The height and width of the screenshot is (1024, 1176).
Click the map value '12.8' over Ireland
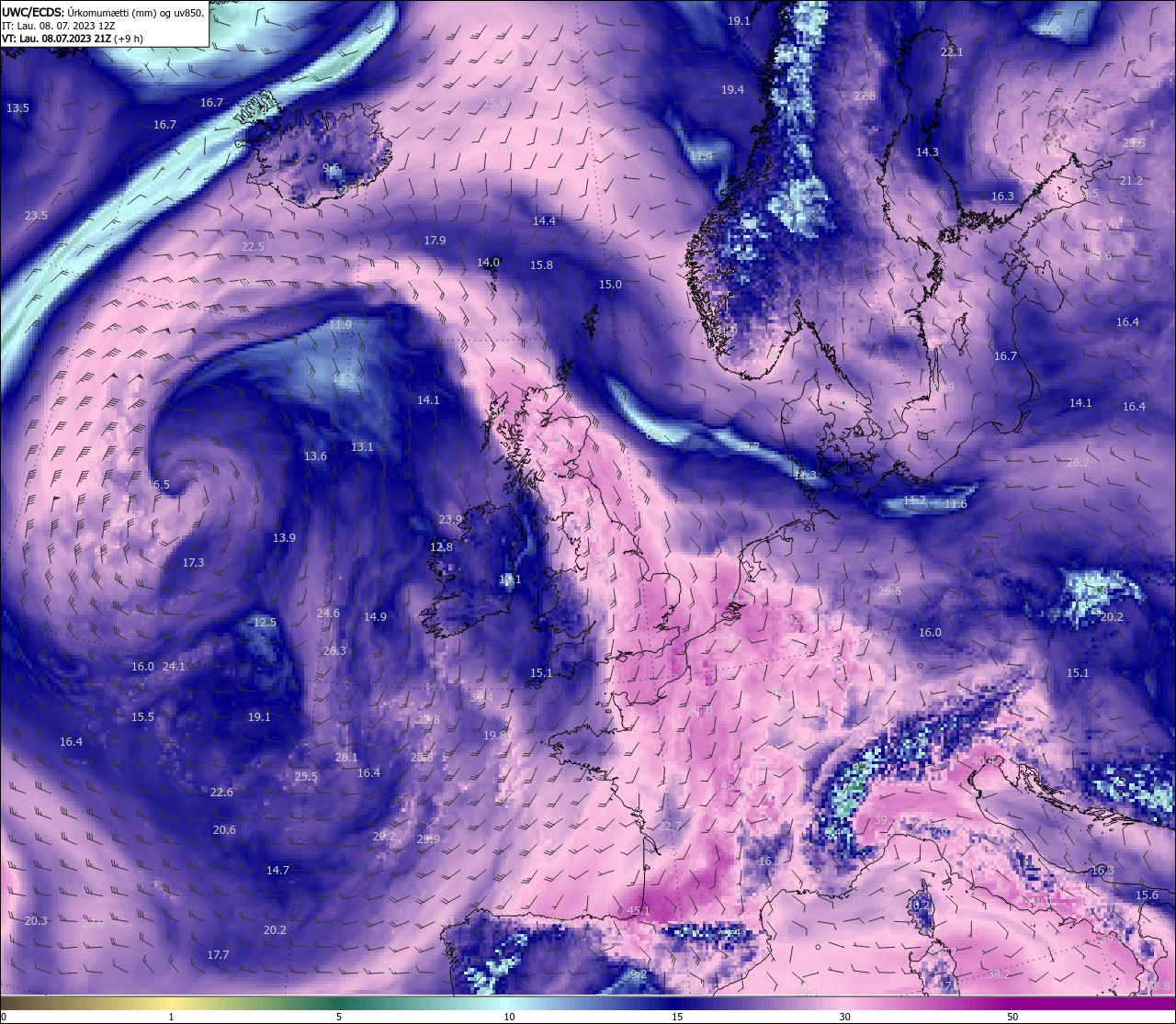click(x=441, y=546)
